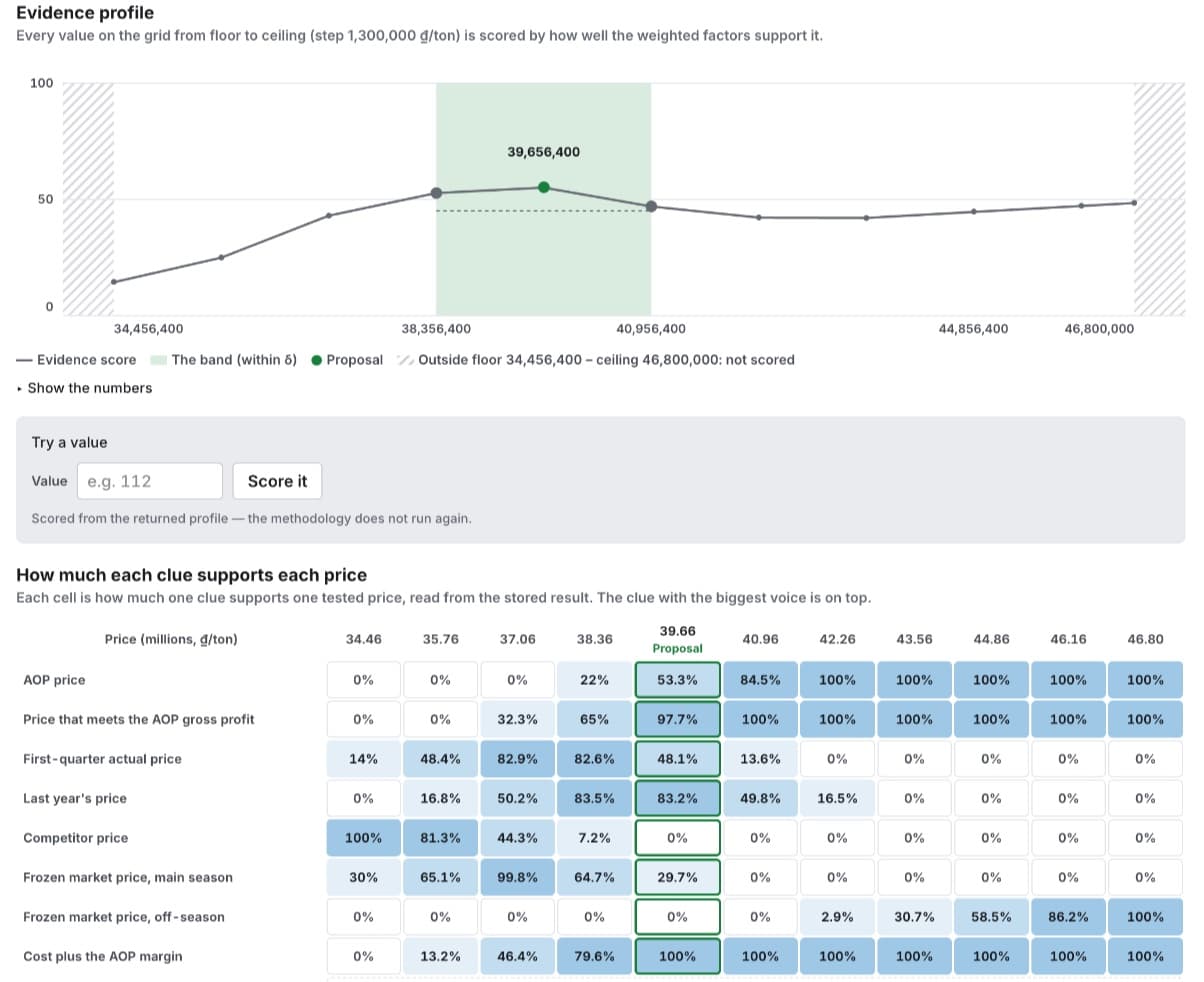
Task: Click First-quarter actual price 82.9% cell
Action: 516,759
